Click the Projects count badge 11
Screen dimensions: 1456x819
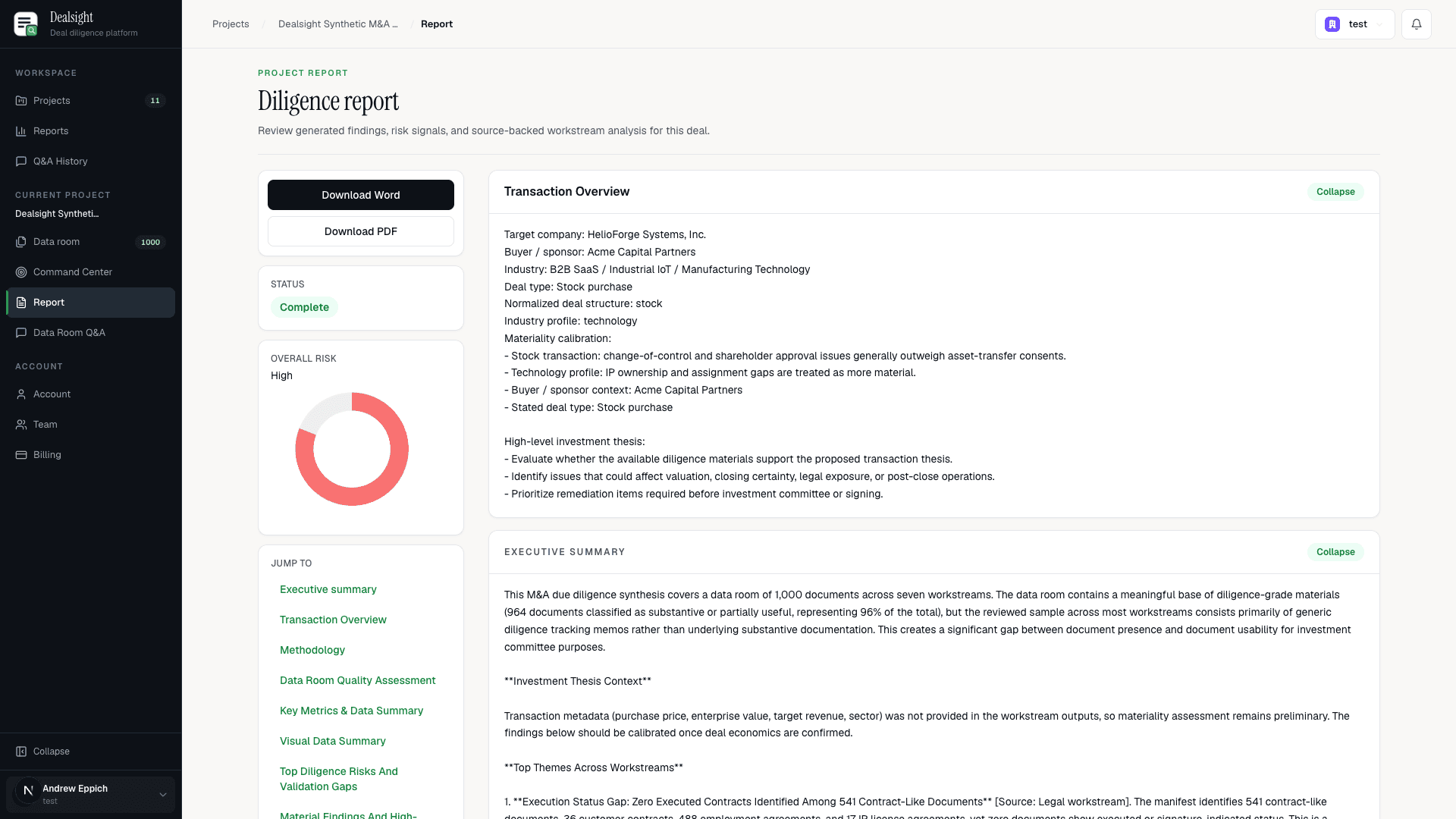tap(155, 101)
